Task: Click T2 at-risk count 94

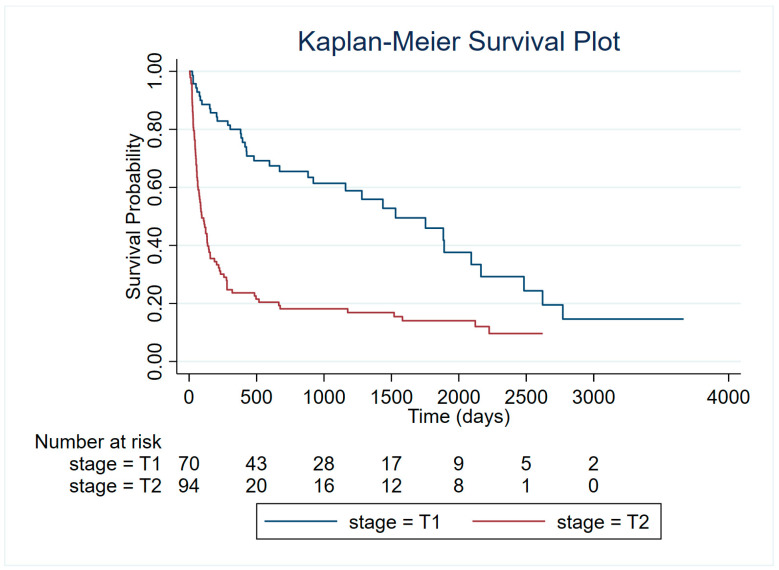Action: pos(189,486)
